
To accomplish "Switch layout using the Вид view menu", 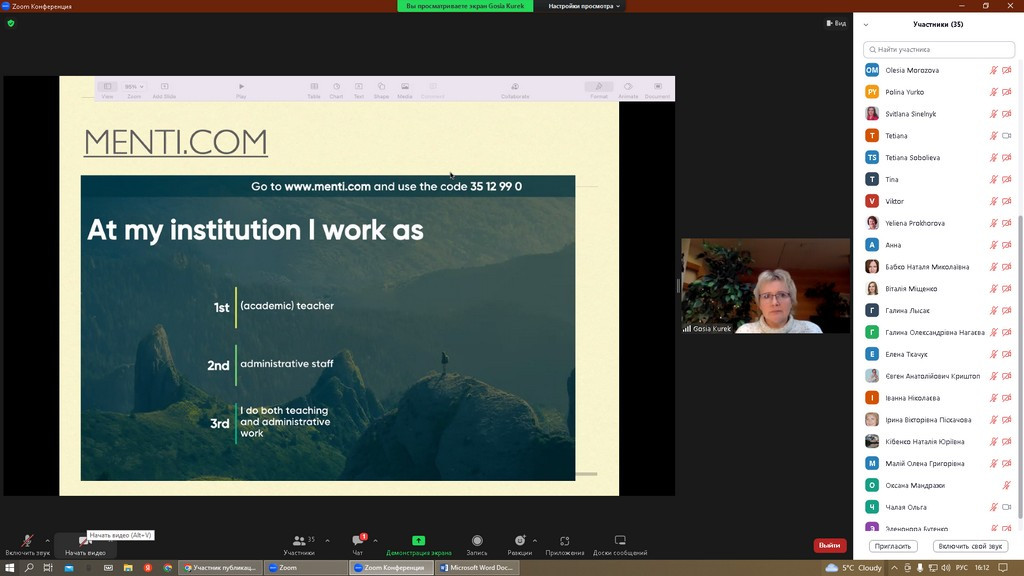I will tap(836, 23).
